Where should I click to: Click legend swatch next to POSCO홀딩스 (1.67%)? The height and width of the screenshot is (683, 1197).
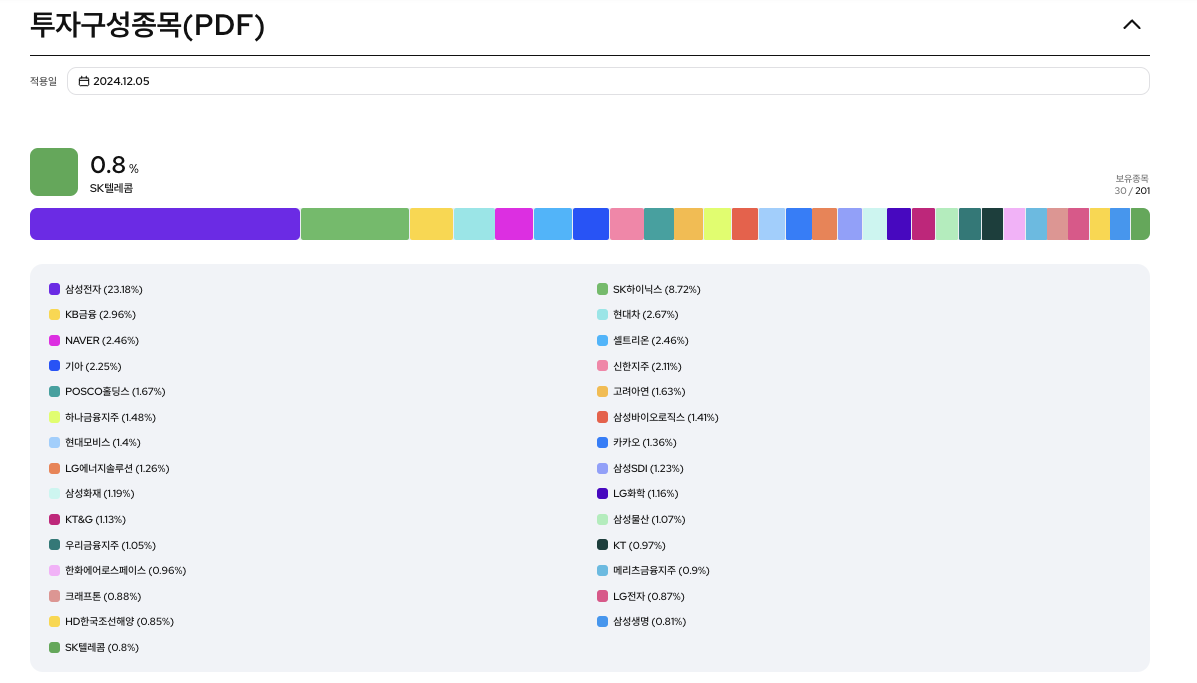pyautogui.click(x=54, y=391)
